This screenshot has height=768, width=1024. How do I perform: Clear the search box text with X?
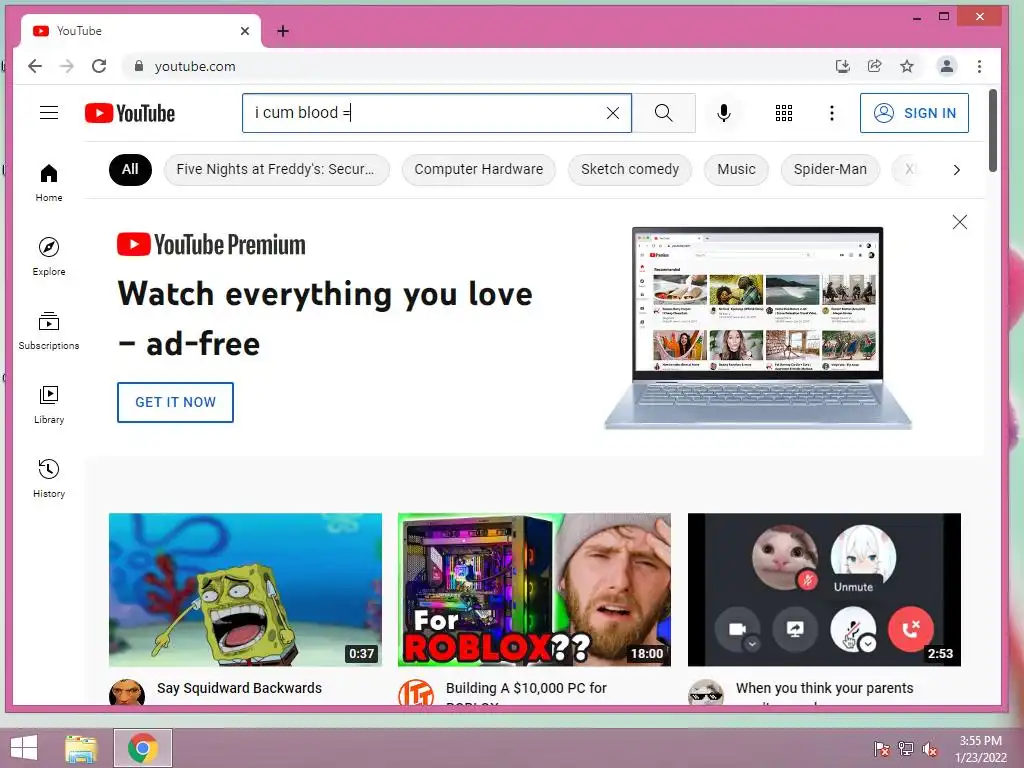click(x=613, y=113)
